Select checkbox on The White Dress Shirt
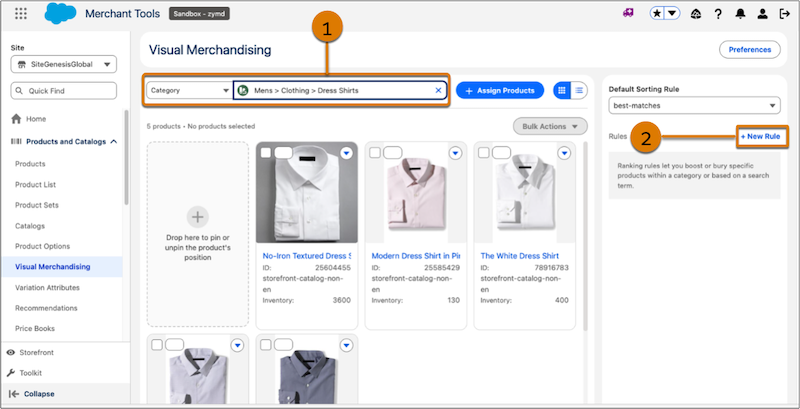The width and height of the screenshot is (800, 409). (484, 152)
